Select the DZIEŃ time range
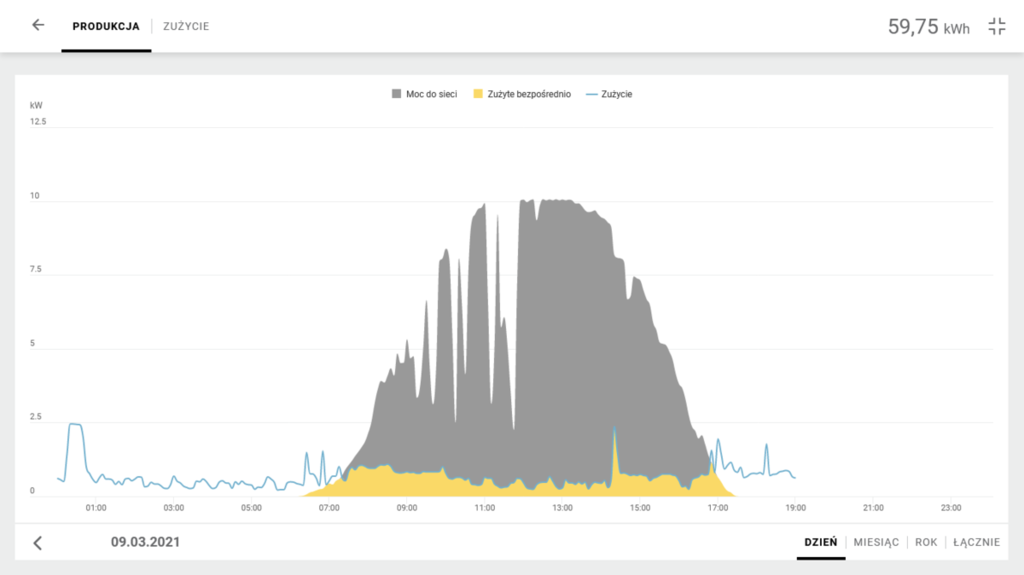Image resolution: width=1024 pixels, height=575 pixels. (820, 542)
